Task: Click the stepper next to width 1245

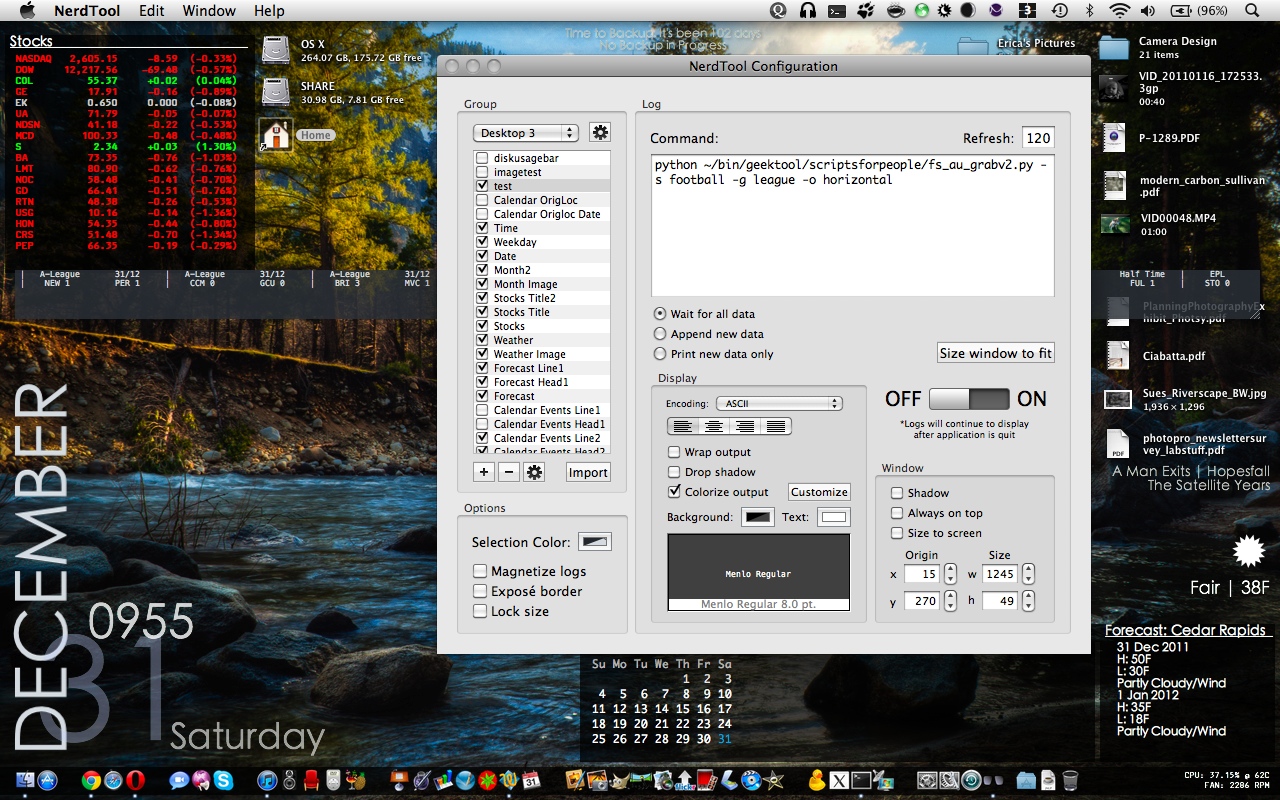Action: coord(1028,574)
